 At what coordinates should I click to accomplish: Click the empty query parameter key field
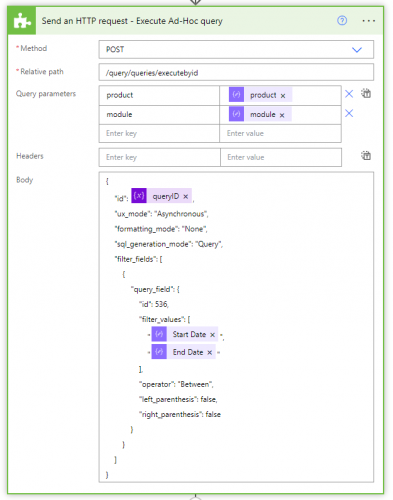pyautogui.click(x=159, y=133)
